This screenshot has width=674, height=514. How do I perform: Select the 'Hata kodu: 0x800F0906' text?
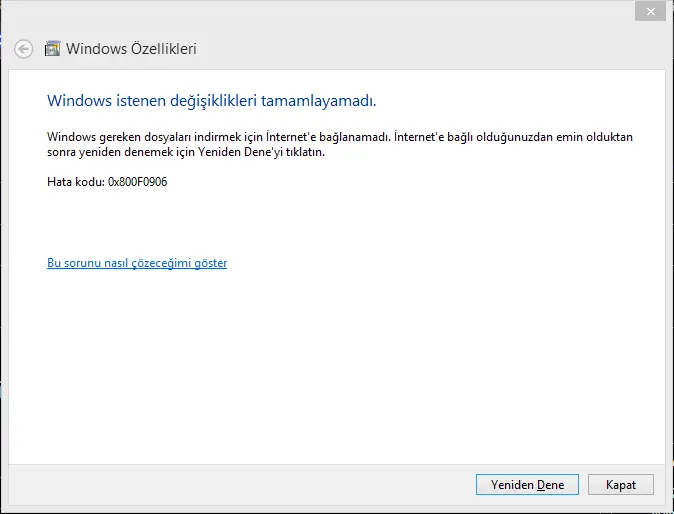107,182
